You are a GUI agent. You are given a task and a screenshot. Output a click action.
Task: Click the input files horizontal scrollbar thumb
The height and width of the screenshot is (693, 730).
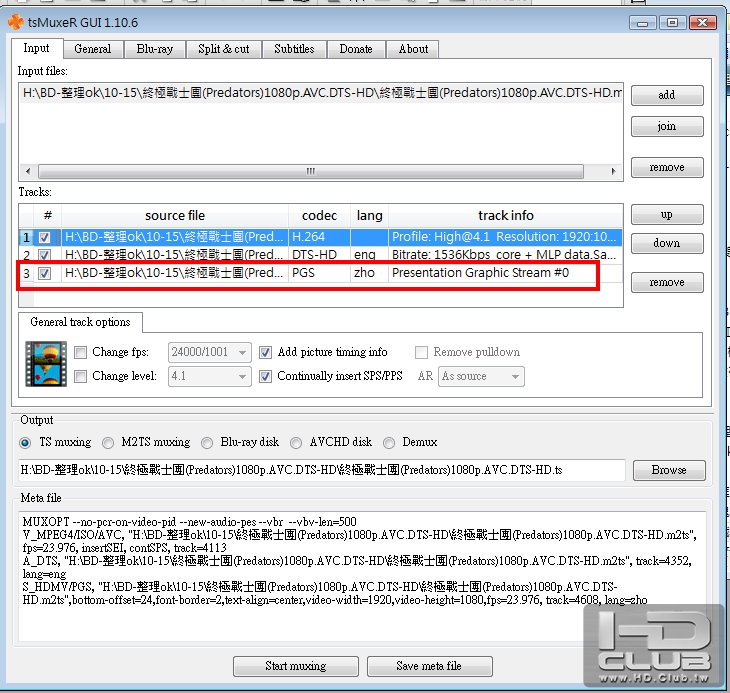311,171
